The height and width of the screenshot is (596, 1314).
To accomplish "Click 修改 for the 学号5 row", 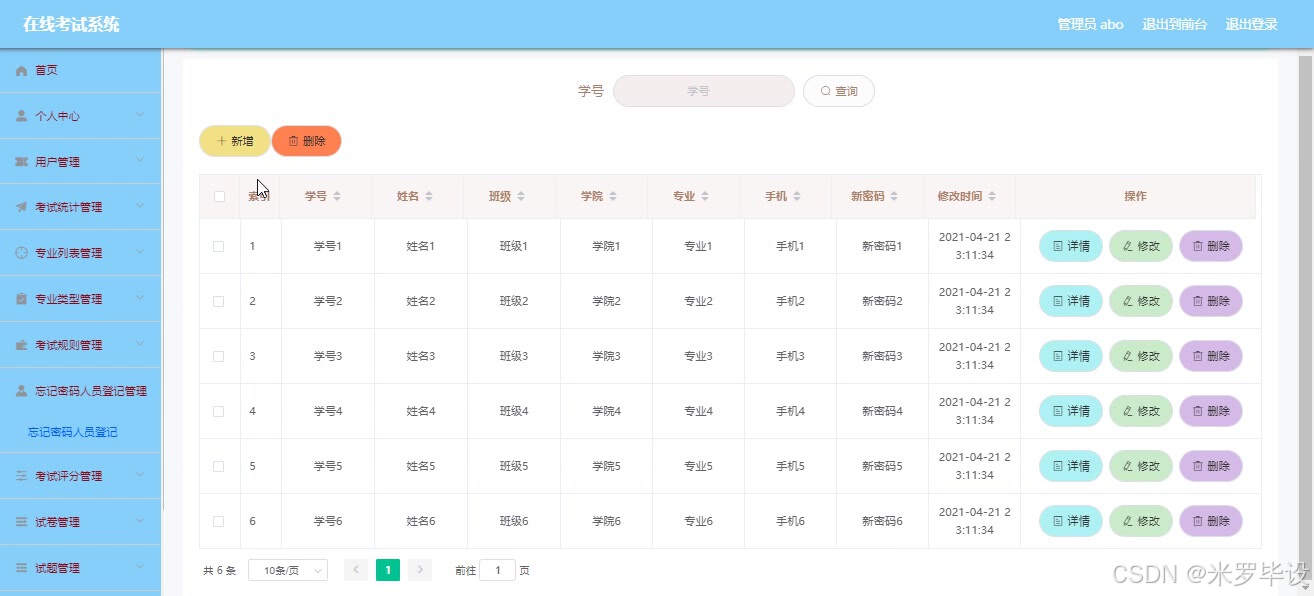I will [x=1141, y=466].
